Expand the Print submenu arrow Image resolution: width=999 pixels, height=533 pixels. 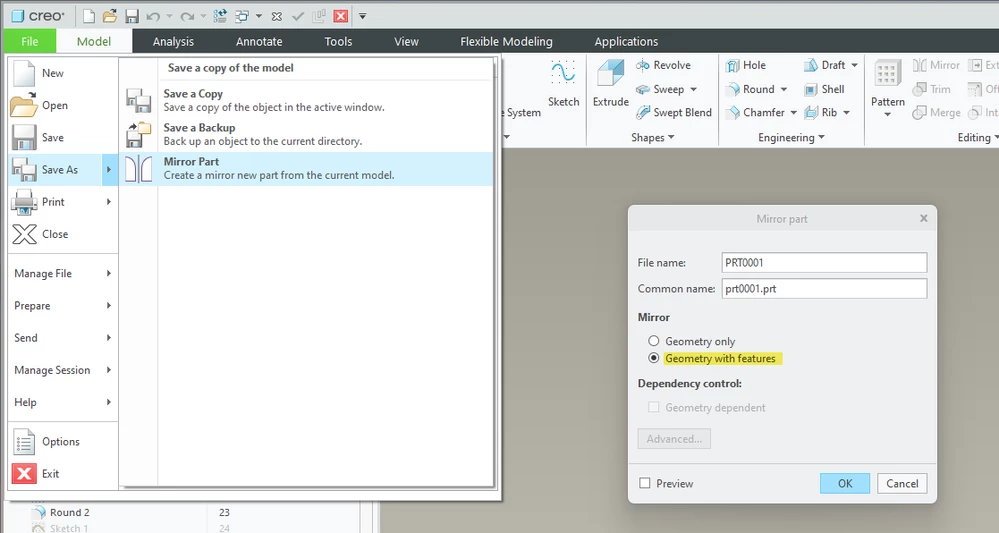click(x=109, y=202)
